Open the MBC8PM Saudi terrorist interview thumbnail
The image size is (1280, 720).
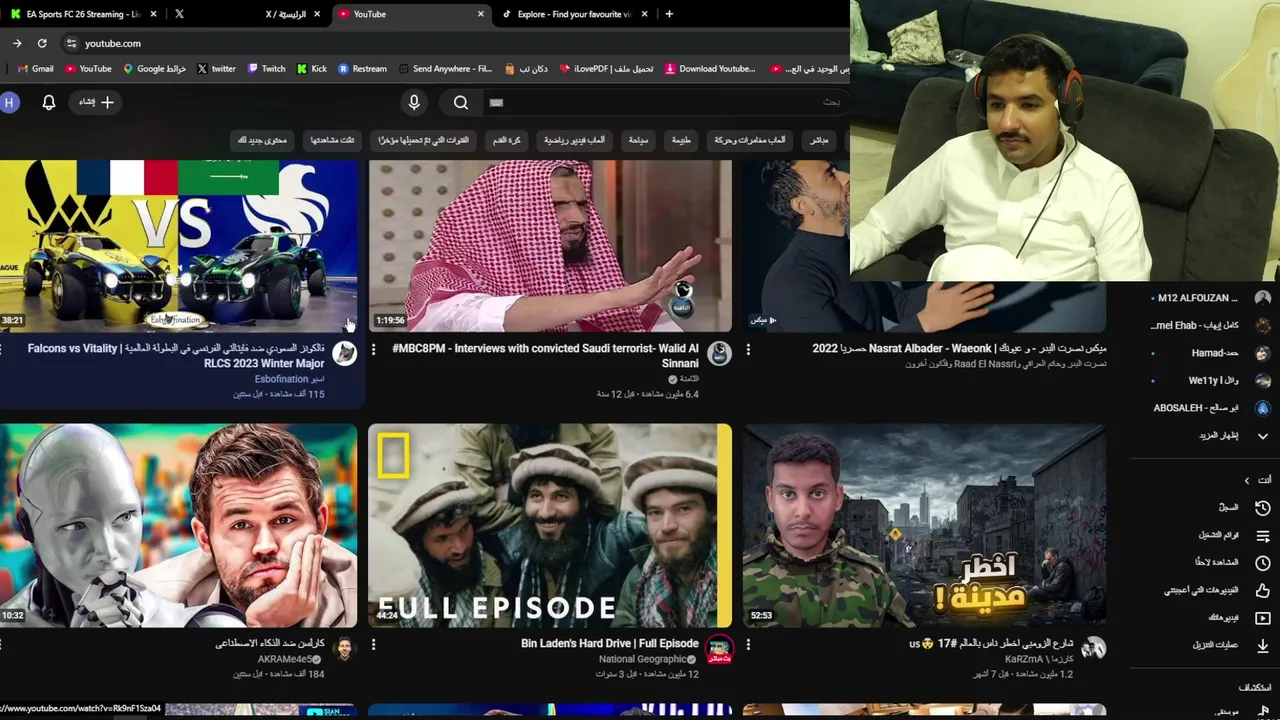pos(550,245)
